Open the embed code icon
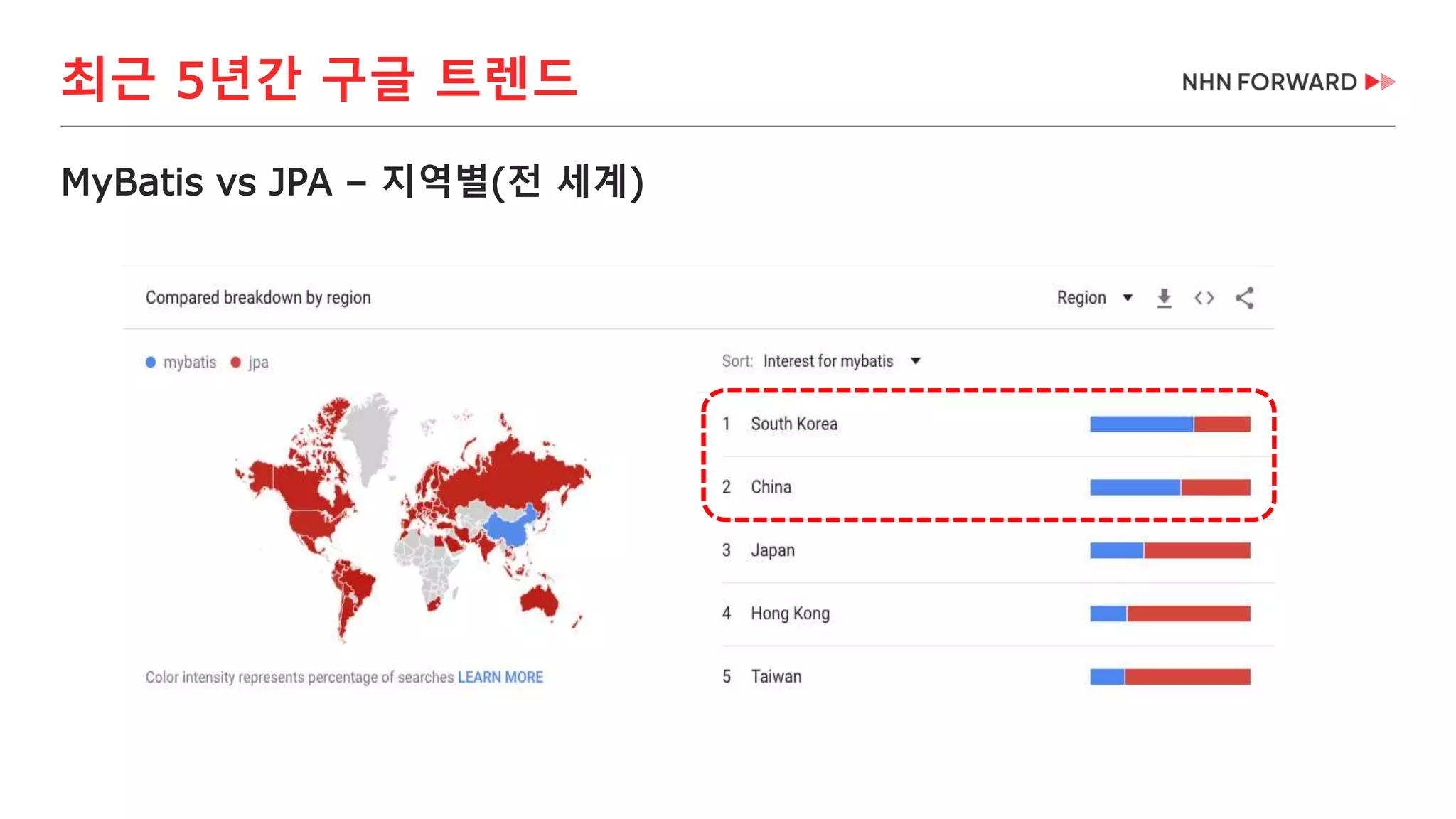 (1204, 298)
